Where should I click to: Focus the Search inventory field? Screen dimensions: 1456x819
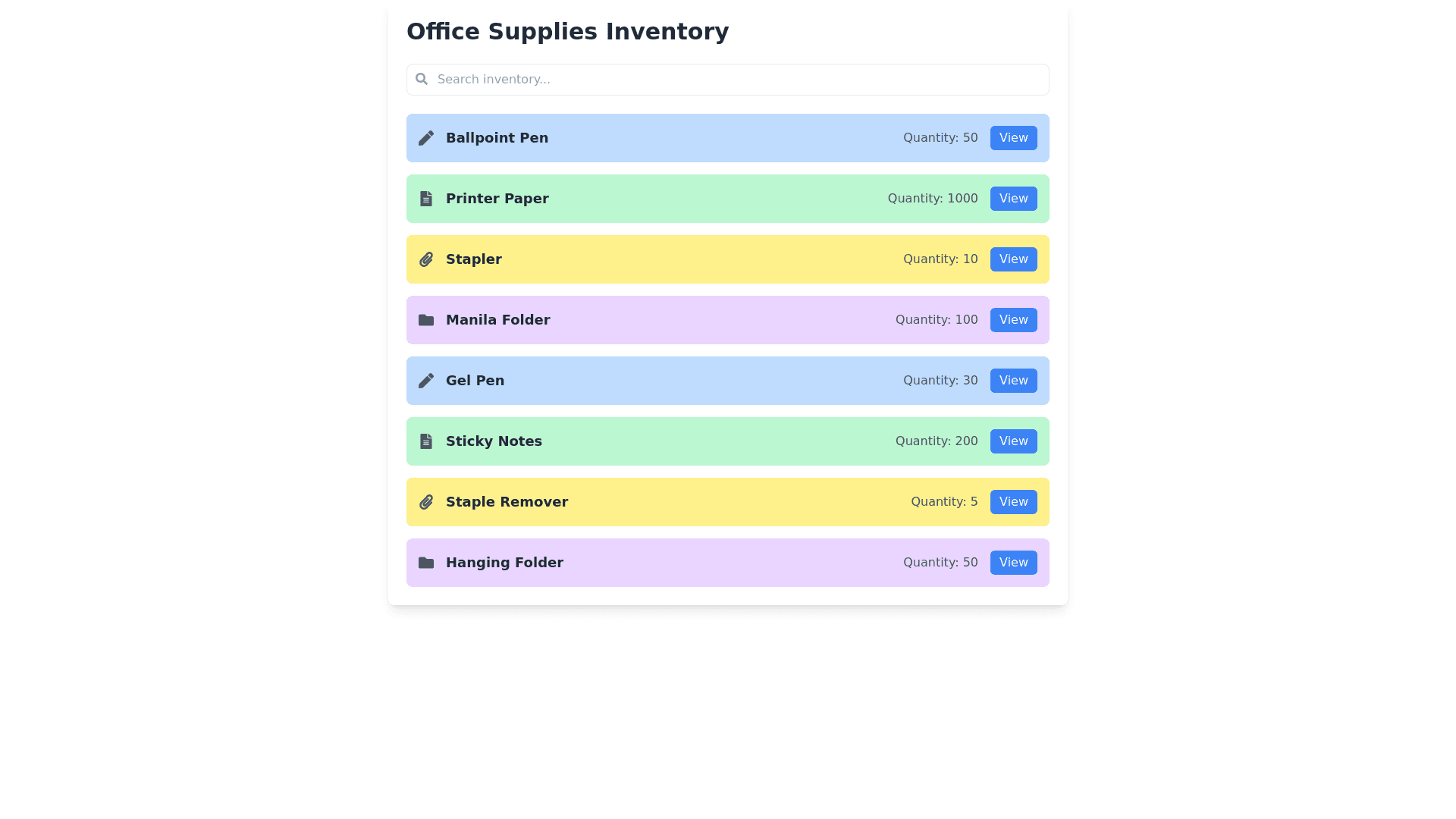(736, 80)
